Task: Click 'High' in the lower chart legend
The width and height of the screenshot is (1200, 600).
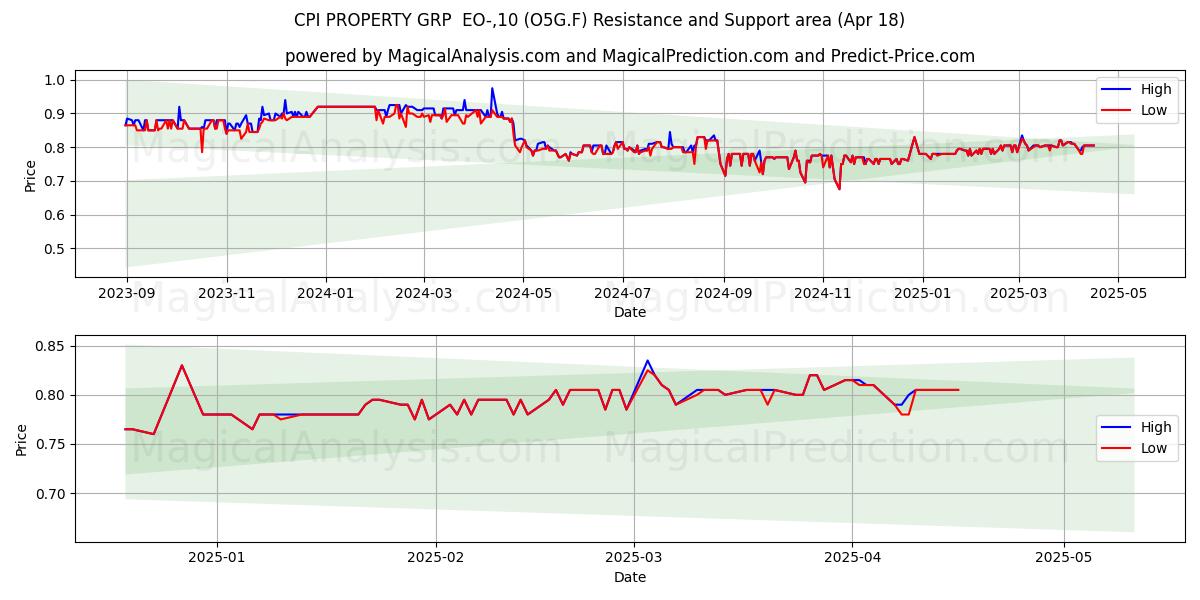Action: tap(1156, 427)
